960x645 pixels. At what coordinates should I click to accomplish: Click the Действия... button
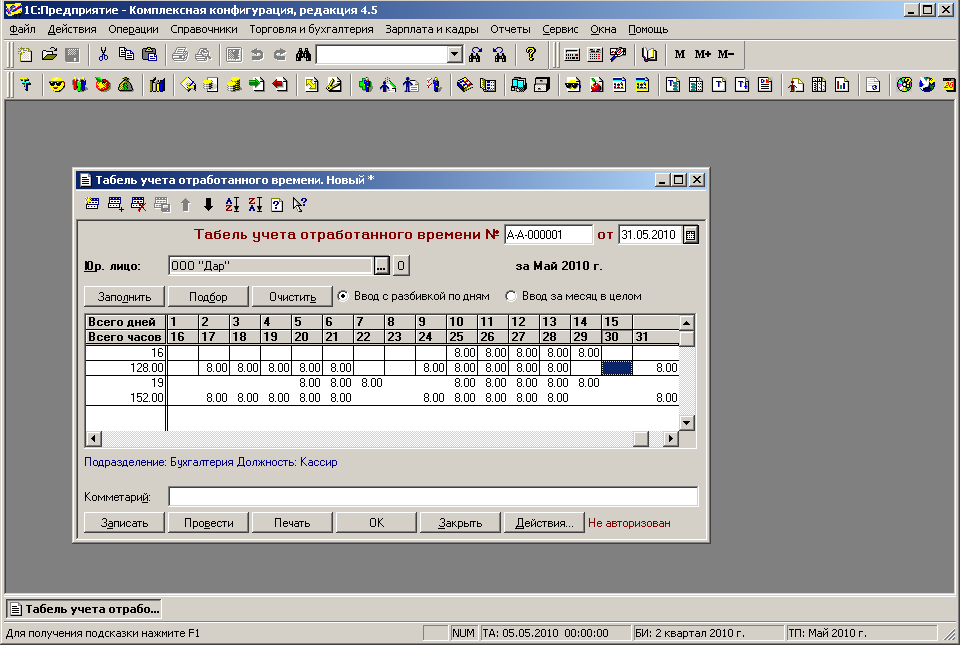coord(544,523)
